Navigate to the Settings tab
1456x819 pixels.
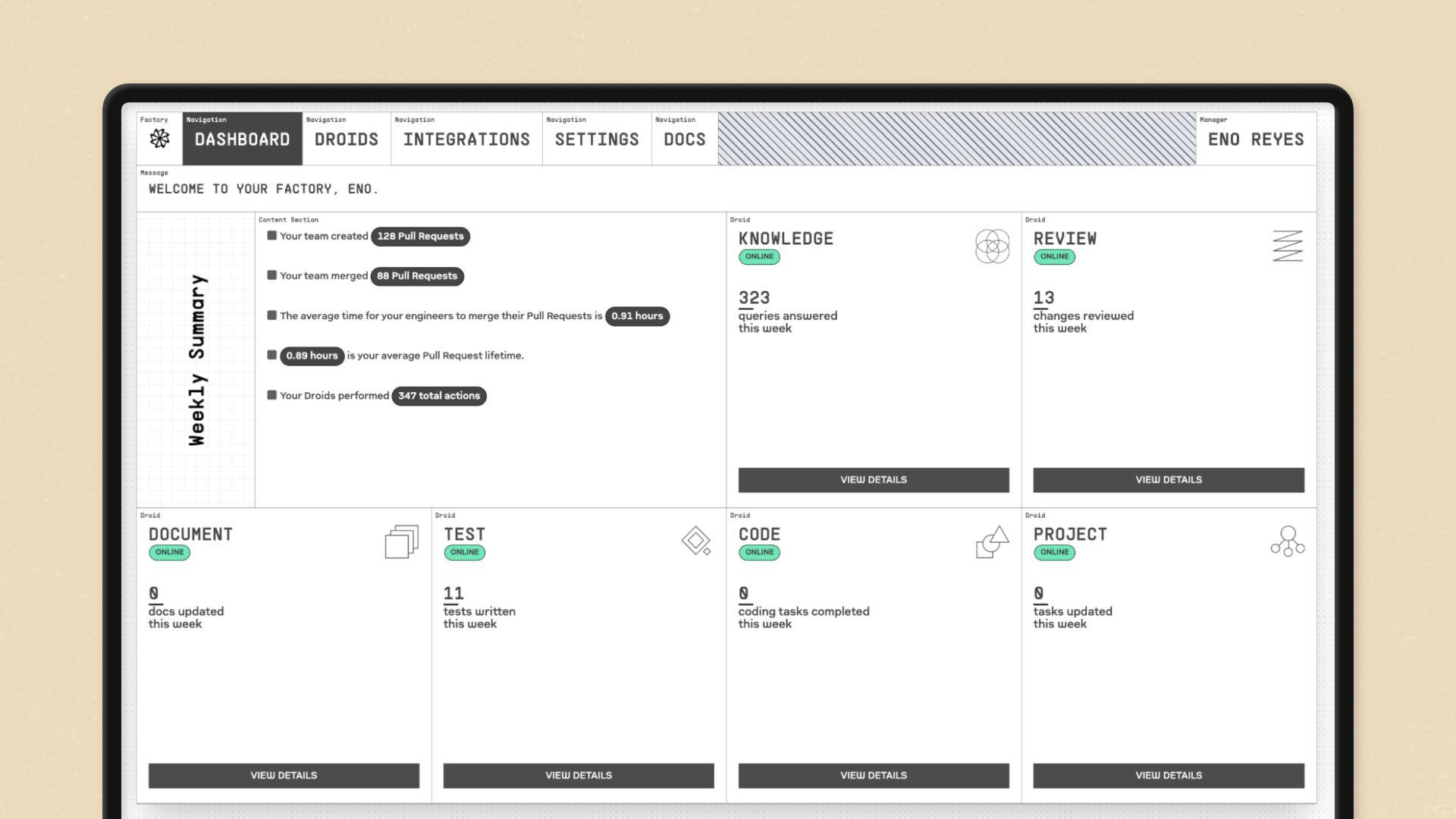pyautogui.click(x=597, y=140)
